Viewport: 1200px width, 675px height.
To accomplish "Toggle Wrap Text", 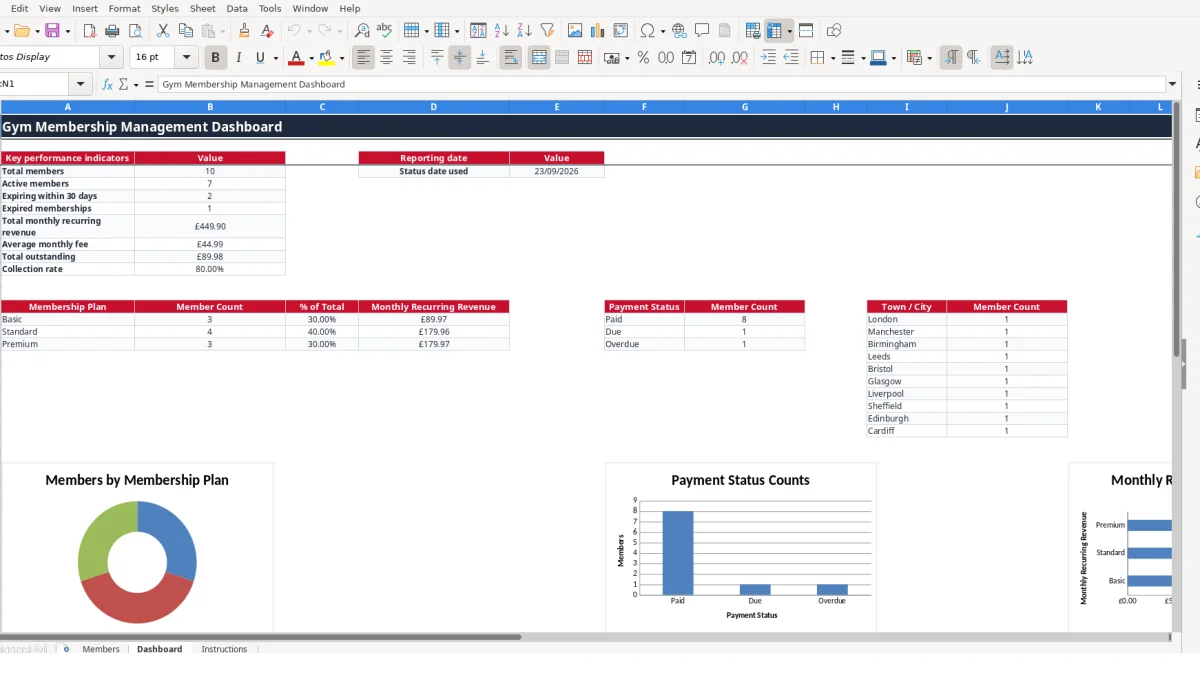I will 511,58.
